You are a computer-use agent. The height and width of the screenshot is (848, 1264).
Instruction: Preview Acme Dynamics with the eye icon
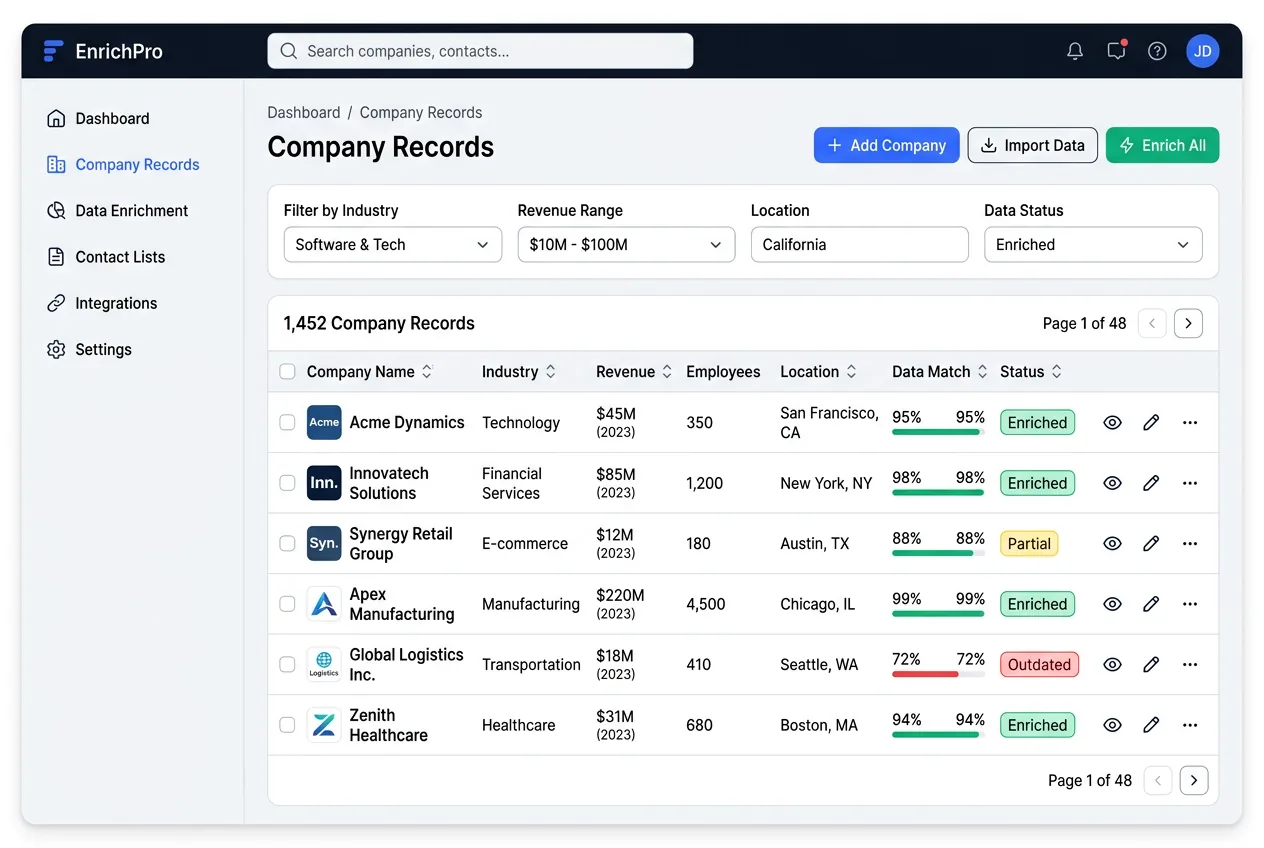[x=1112, y=422]
